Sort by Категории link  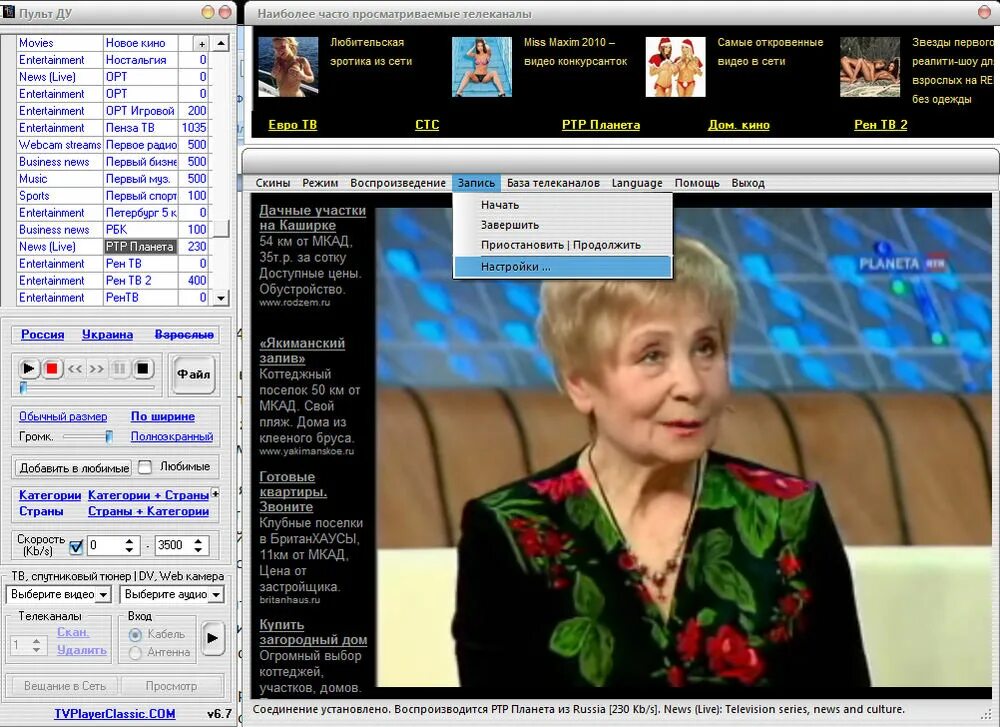click(x=50, y=495)
